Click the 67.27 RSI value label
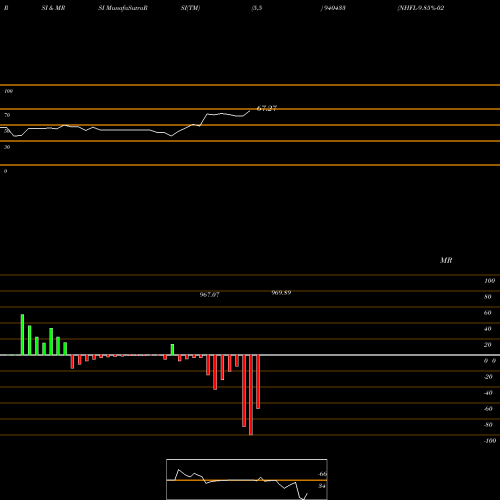 267,108
